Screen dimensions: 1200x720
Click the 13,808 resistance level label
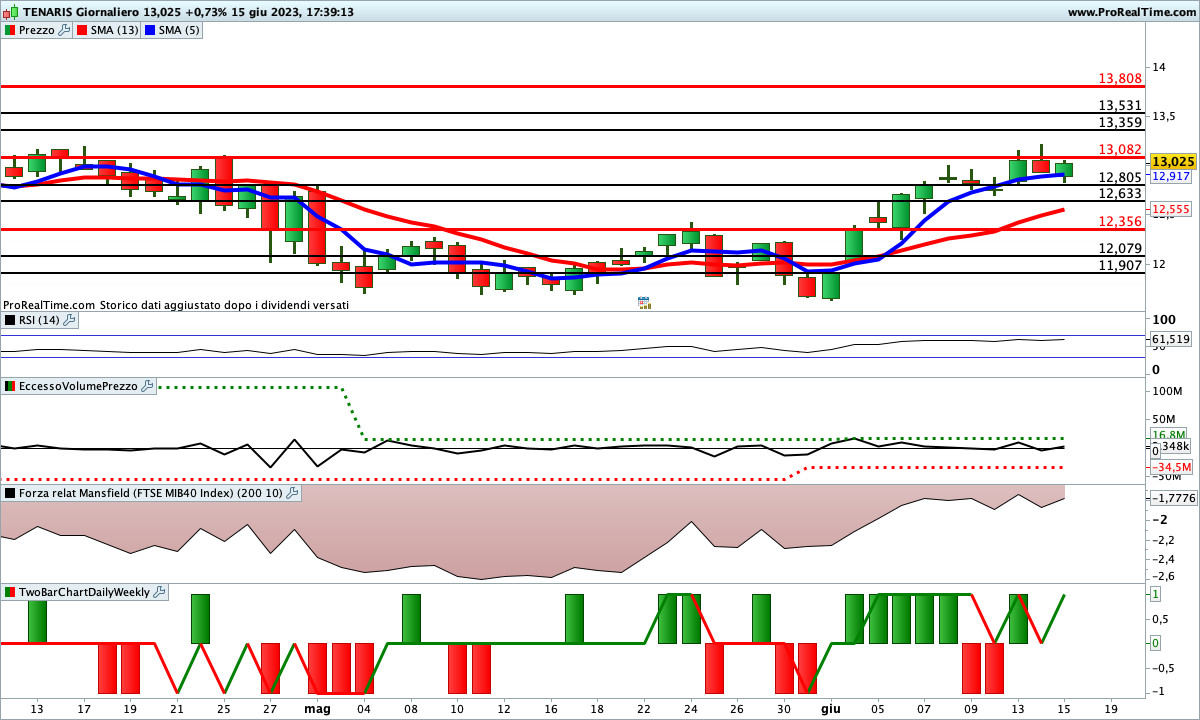pos(1120,78)
